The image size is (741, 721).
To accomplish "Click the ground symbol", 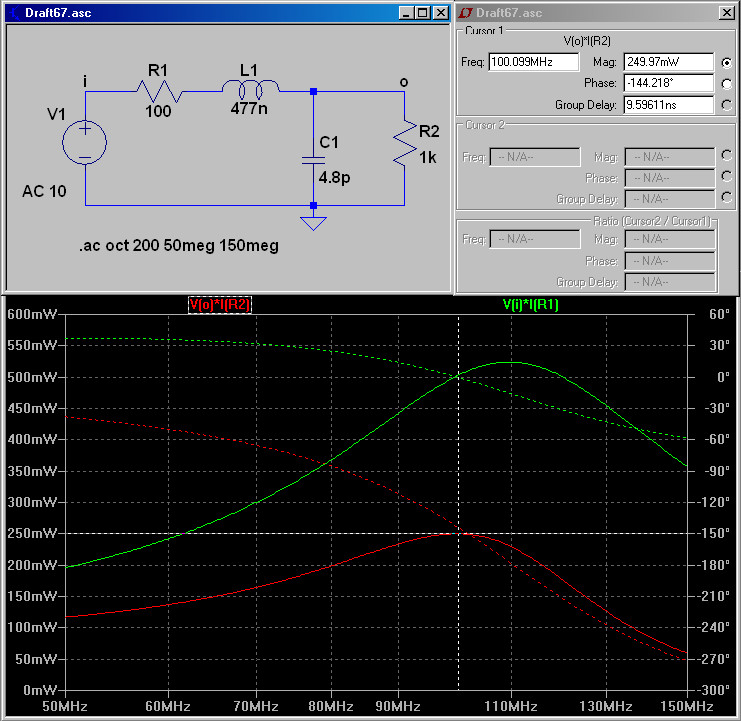I will tap(313, 223).
